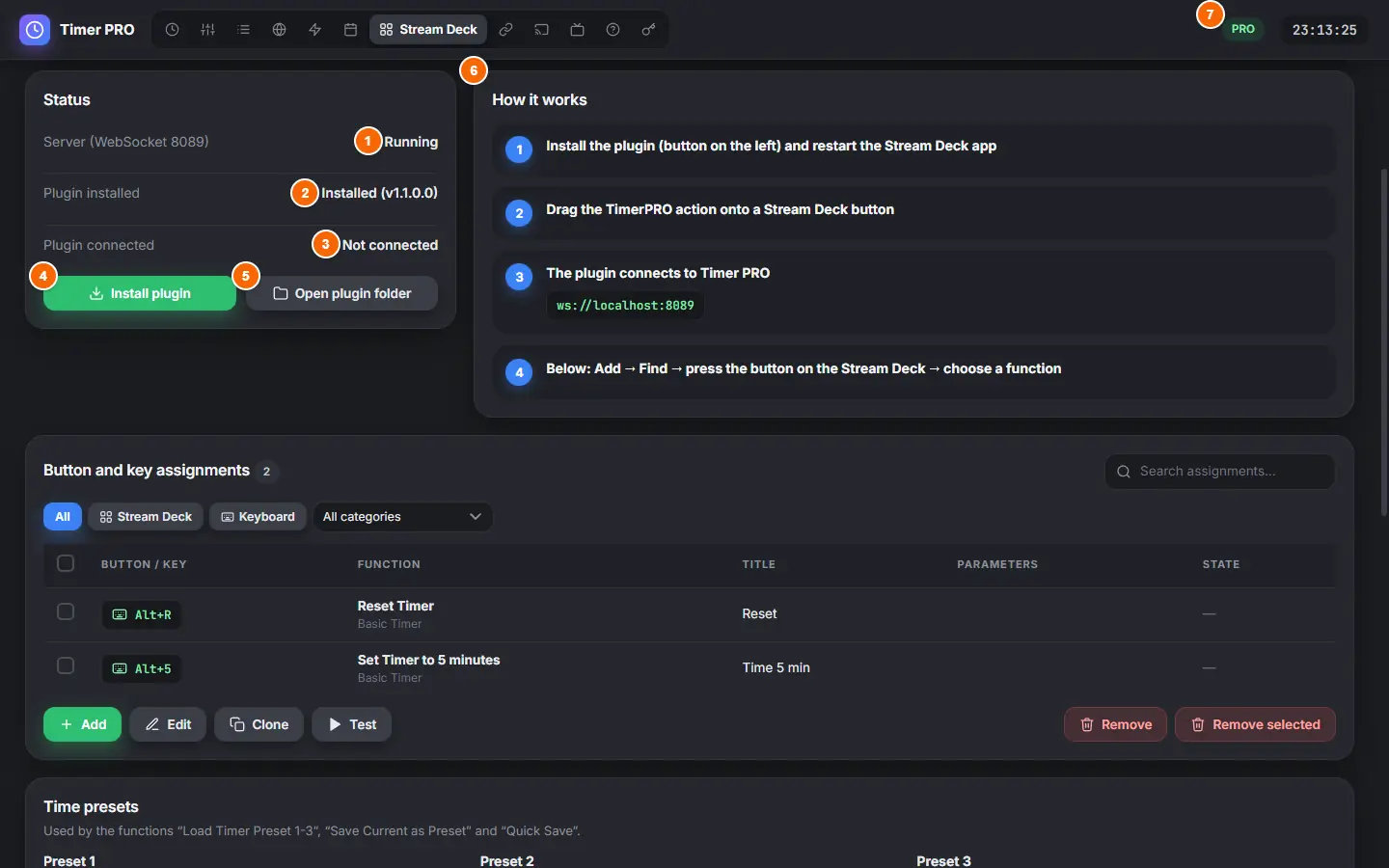
Task: Check the Alt+5 row checkbox
Action: [66, 665]
